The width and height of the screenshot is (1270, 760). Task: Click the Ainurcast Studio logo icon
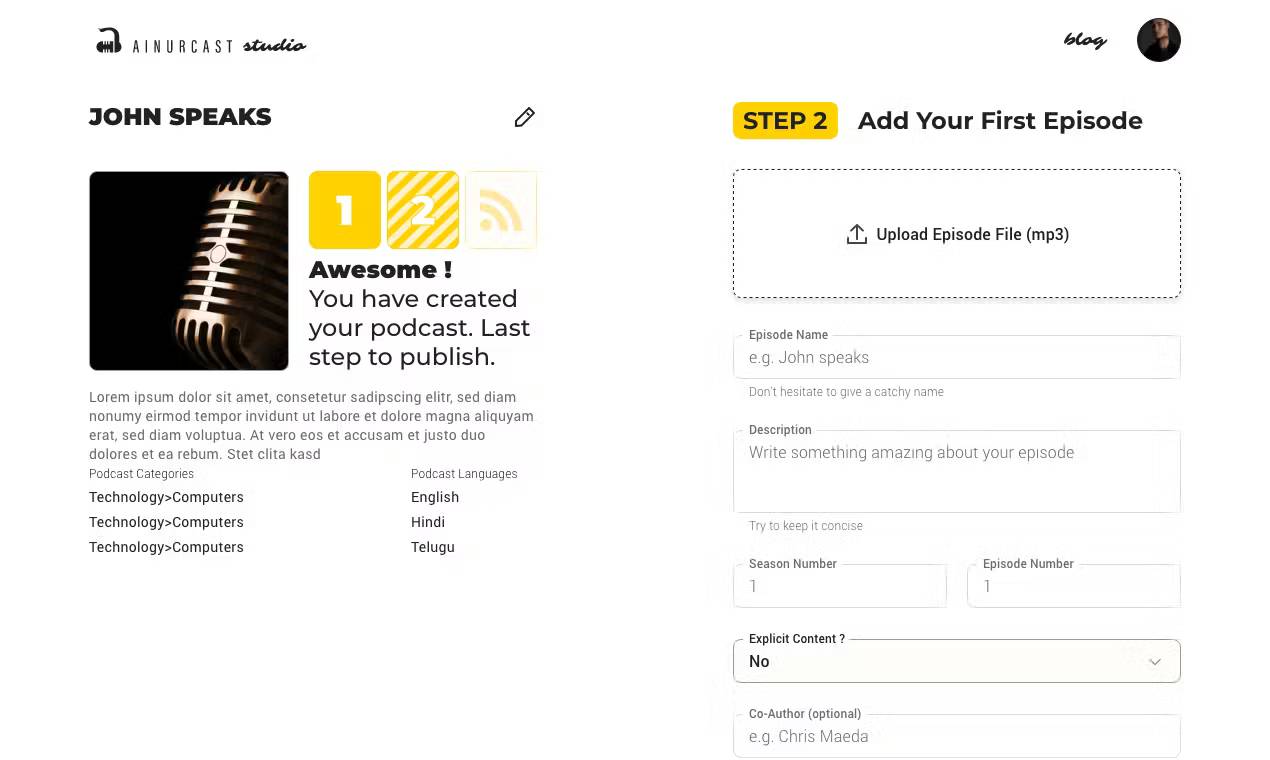point(108,40)
